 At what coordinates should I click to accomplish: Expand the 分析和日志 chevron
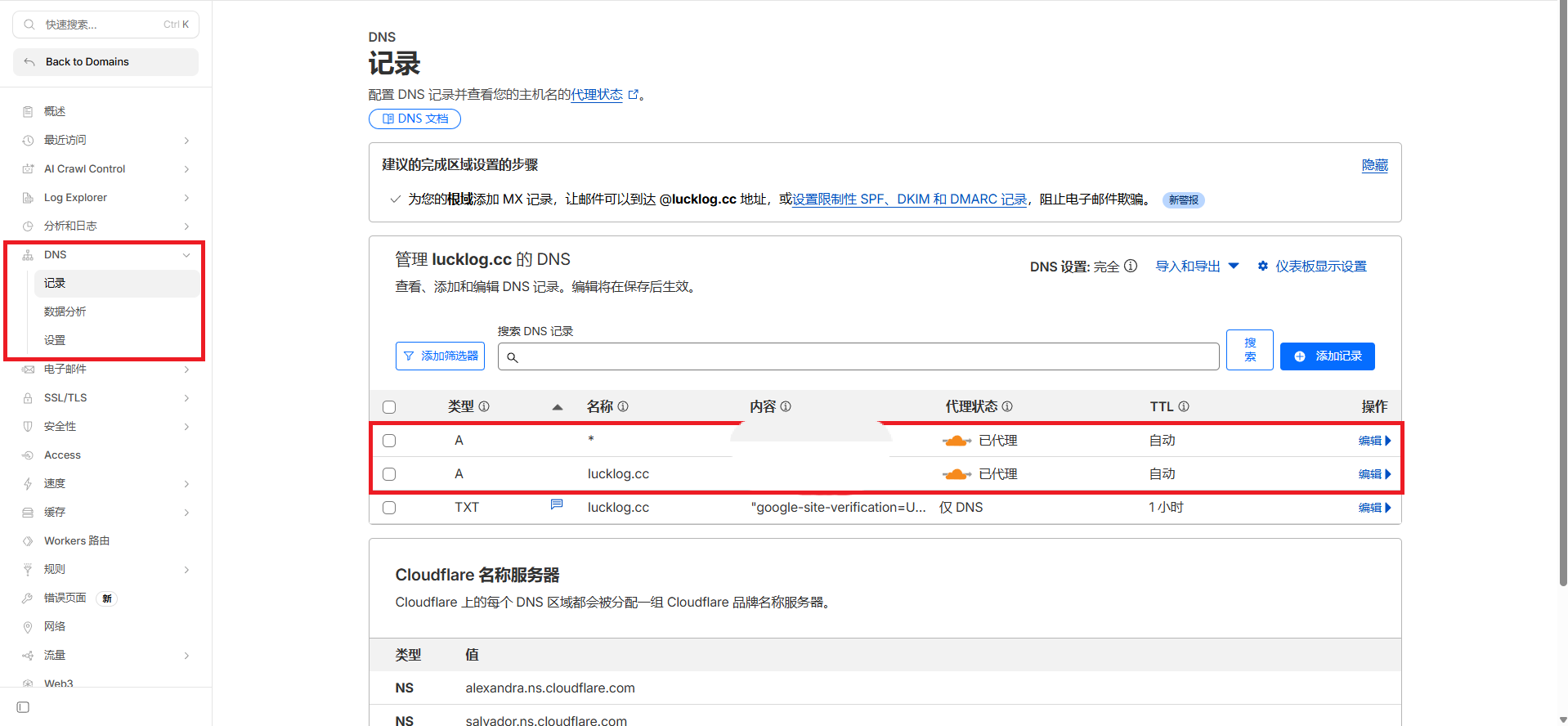click(186, 226)
